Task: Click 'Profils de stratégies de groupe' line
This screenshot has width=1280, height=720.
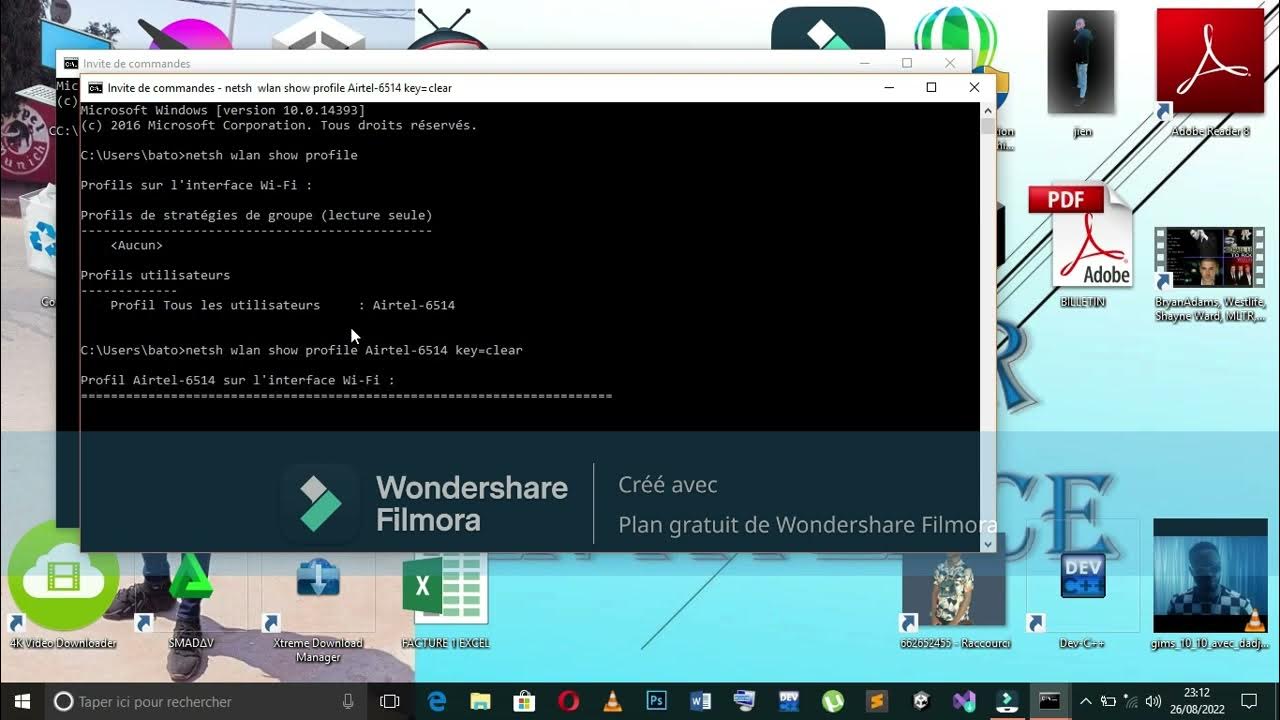Action: pos(256,215)
